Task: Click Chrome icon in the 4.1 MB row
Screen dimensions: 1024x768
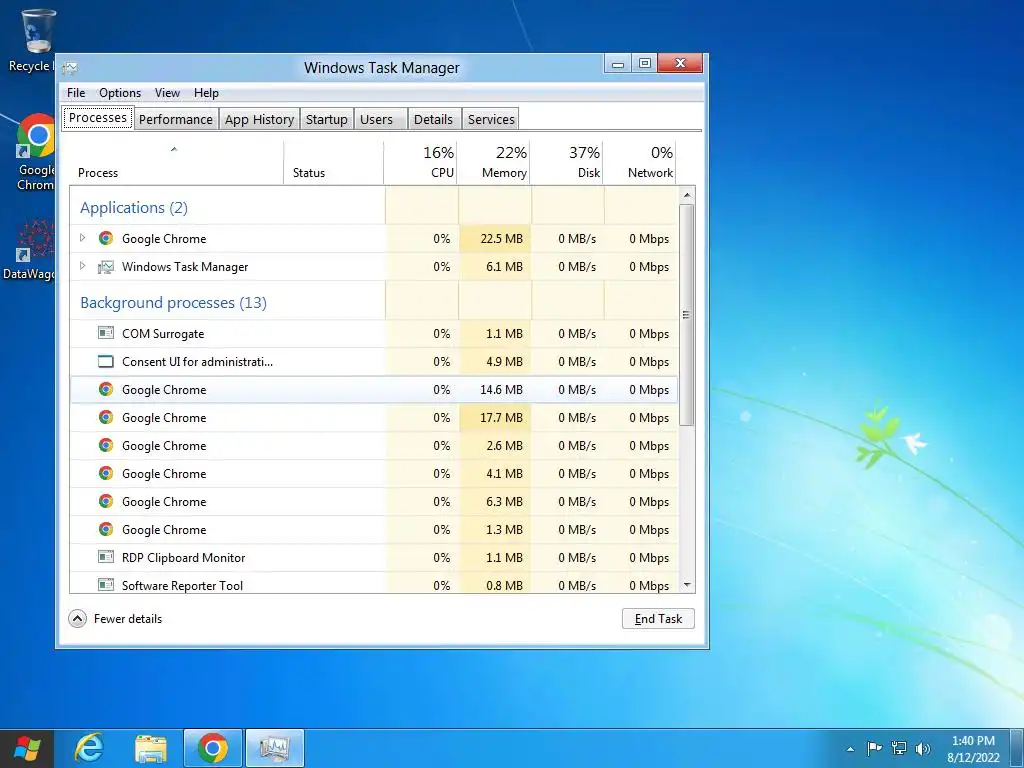Action: 106,473
